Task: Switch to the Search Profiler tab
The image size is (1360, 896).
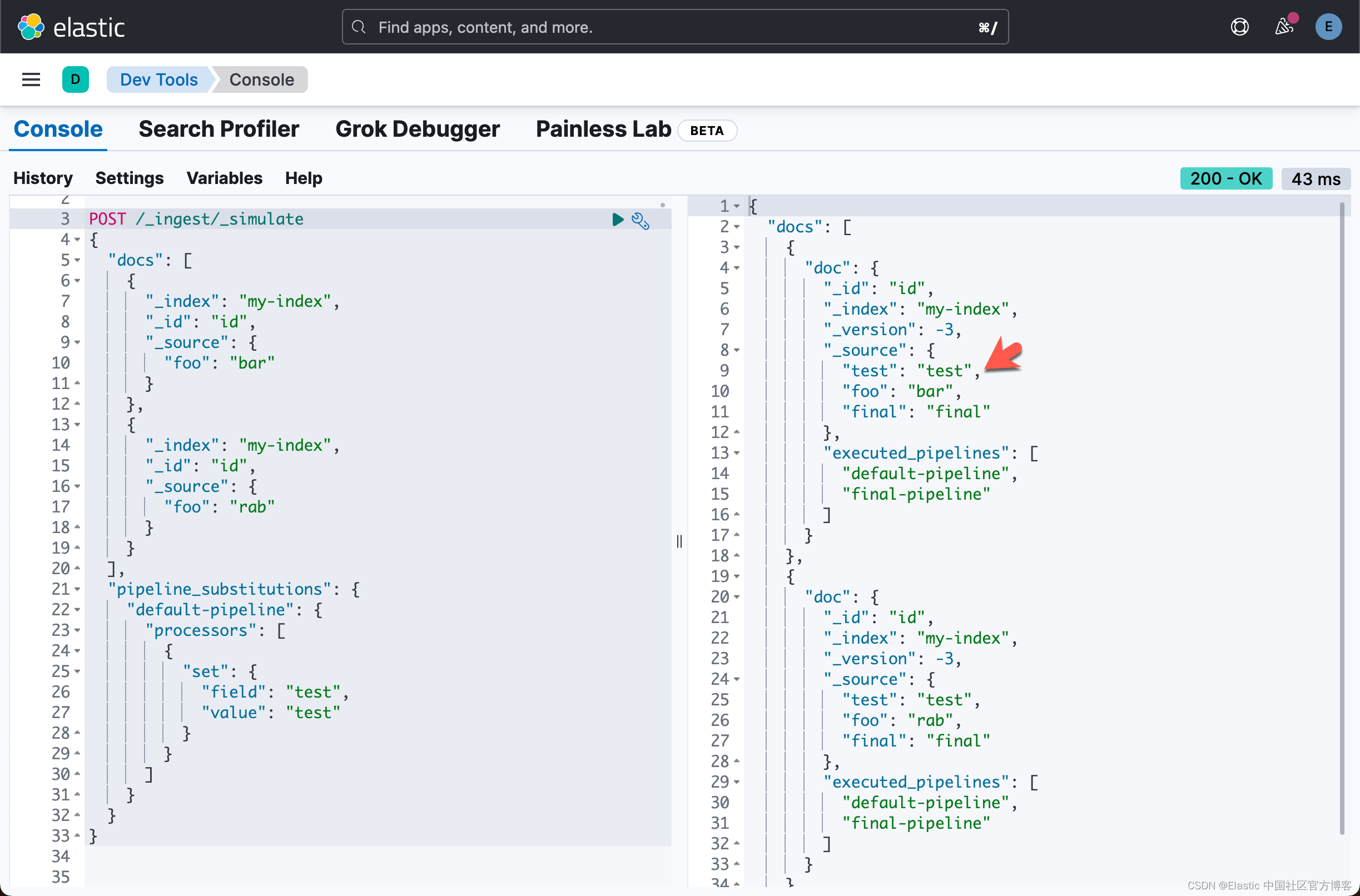Action: pyautogui.click(x=219, y=129)
